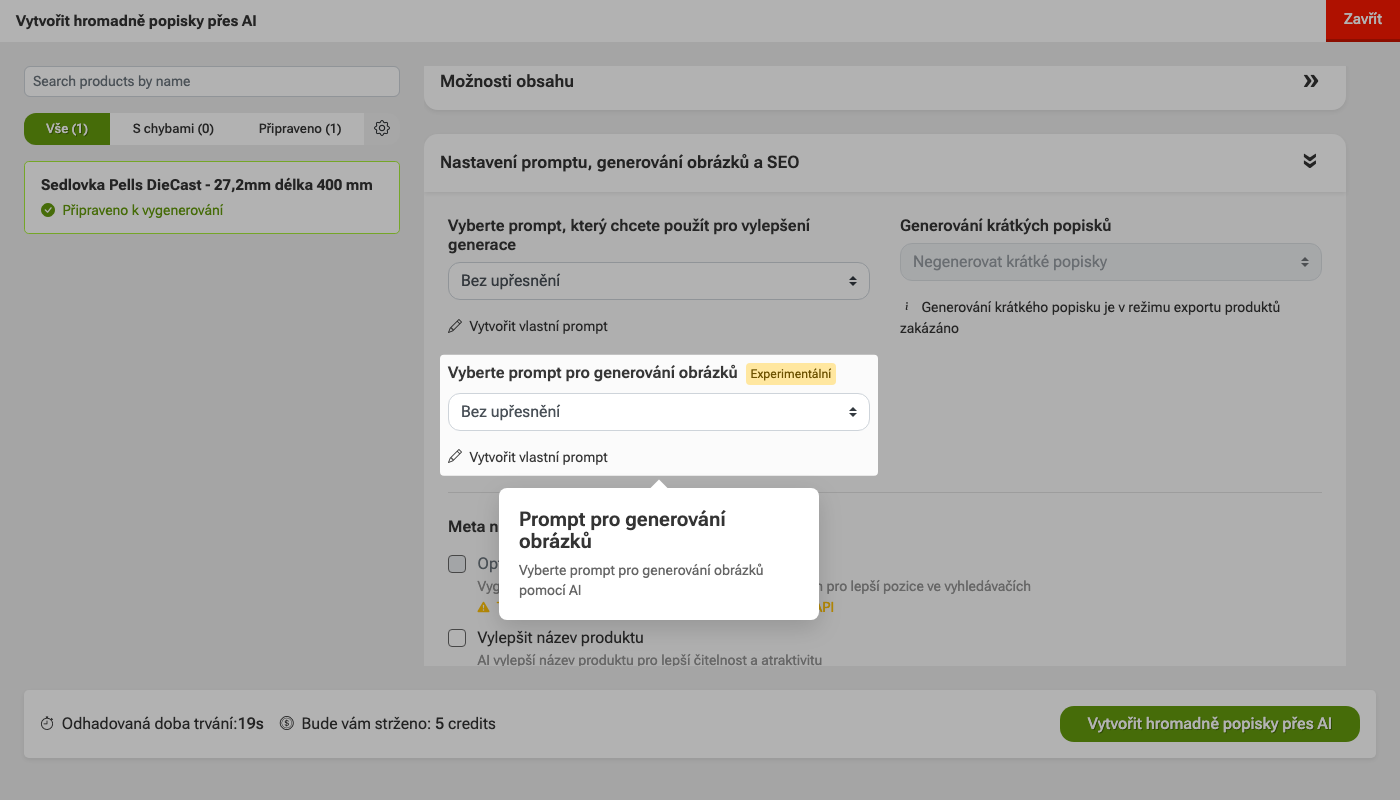The image size is (1400, 800).
Task: Collapse Nastavení promptu, generování obrázků a SEO
Action: pyautogui.click(x=1310, y=161)
